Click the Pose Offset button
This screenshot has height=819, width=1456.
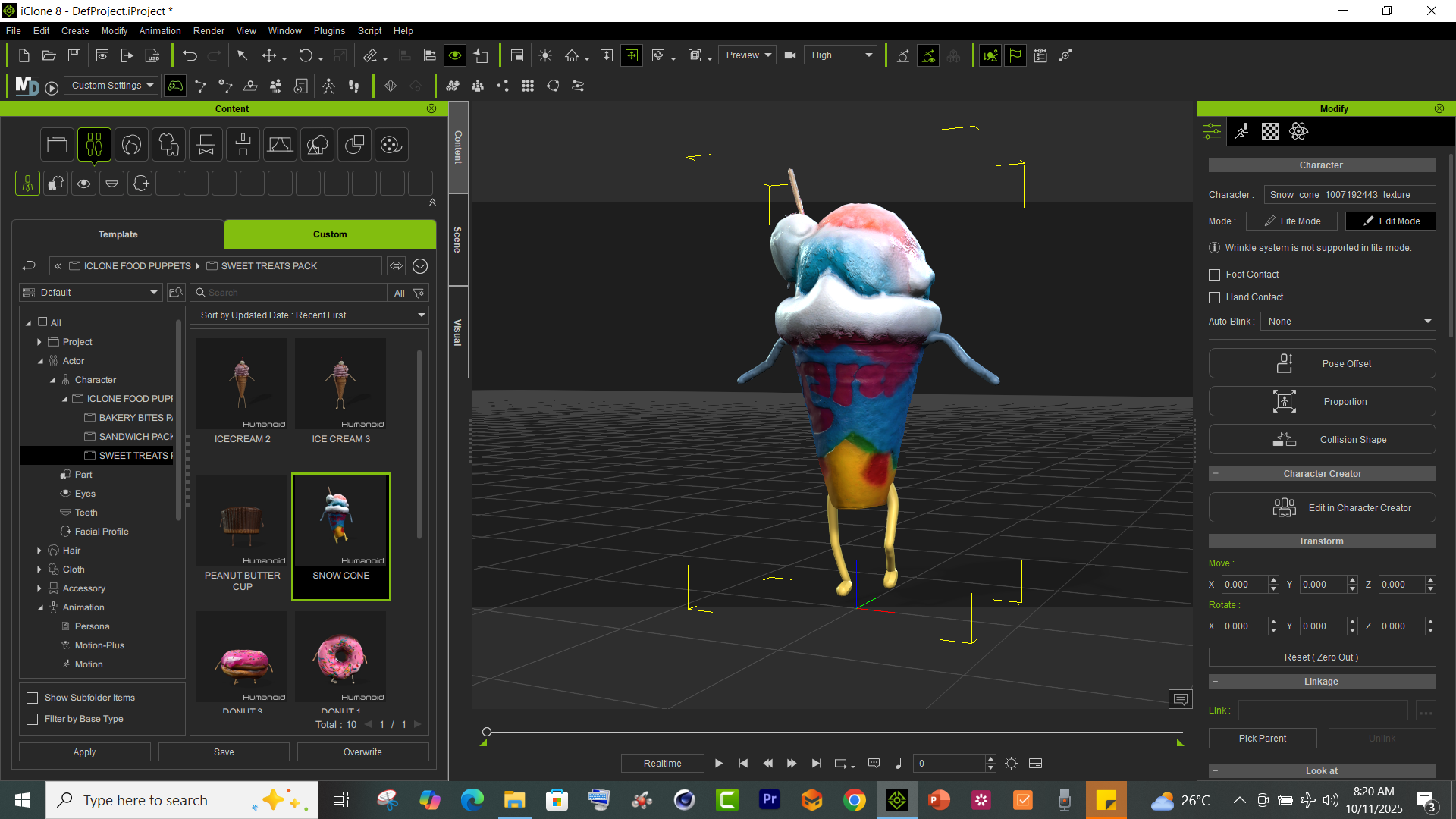[1322, 364]
